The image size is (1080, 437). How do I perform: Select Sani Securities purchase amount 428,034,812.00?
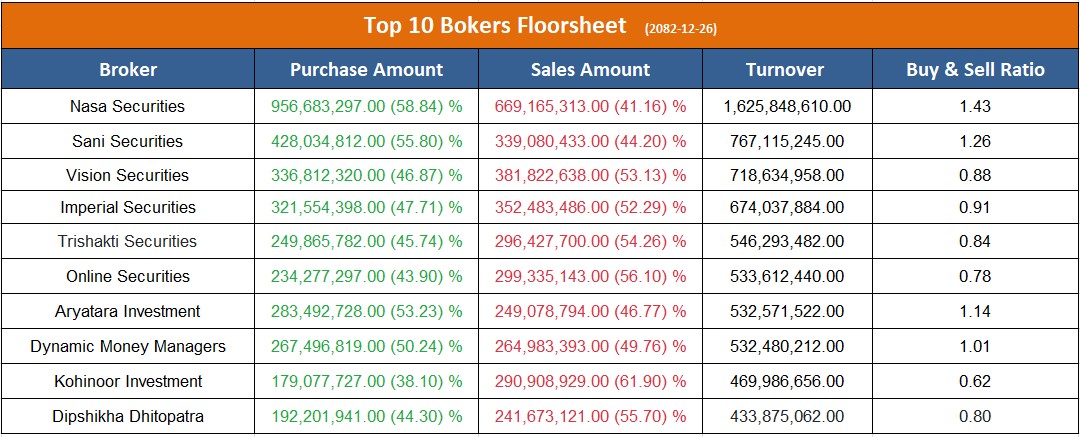pos(335,141)
